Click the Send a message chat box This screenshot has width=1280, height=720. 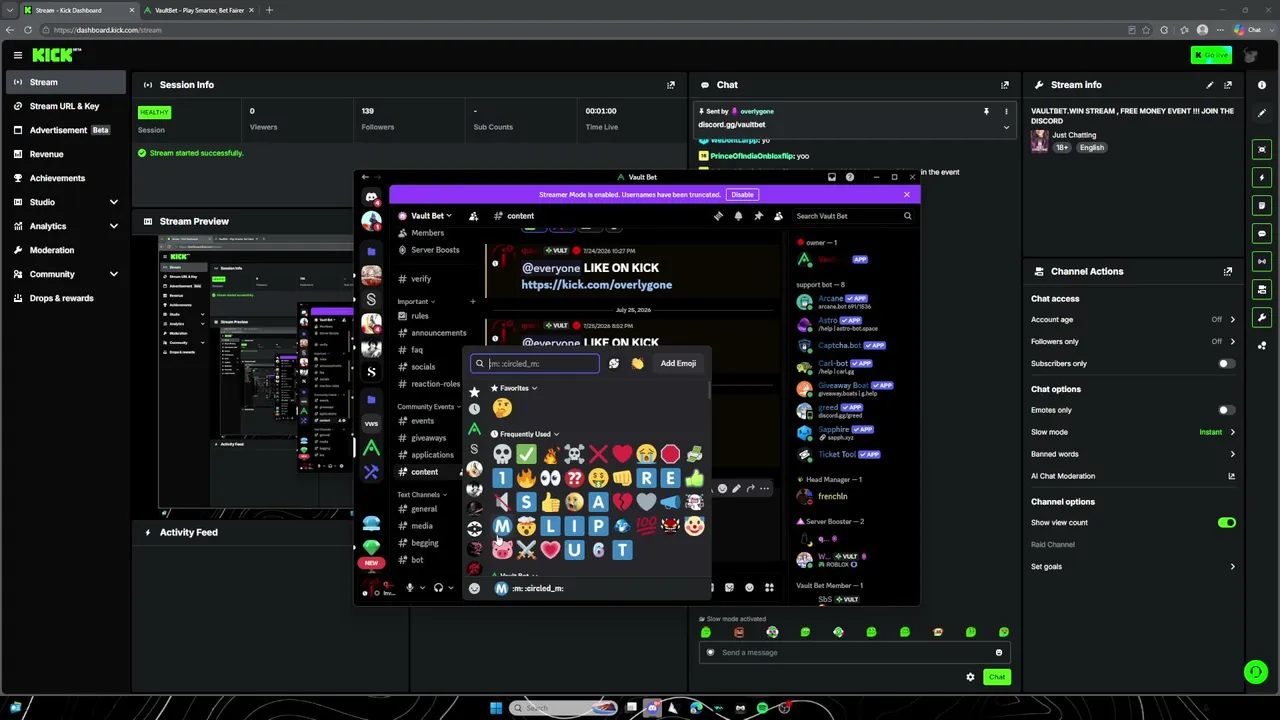point(853,653)
